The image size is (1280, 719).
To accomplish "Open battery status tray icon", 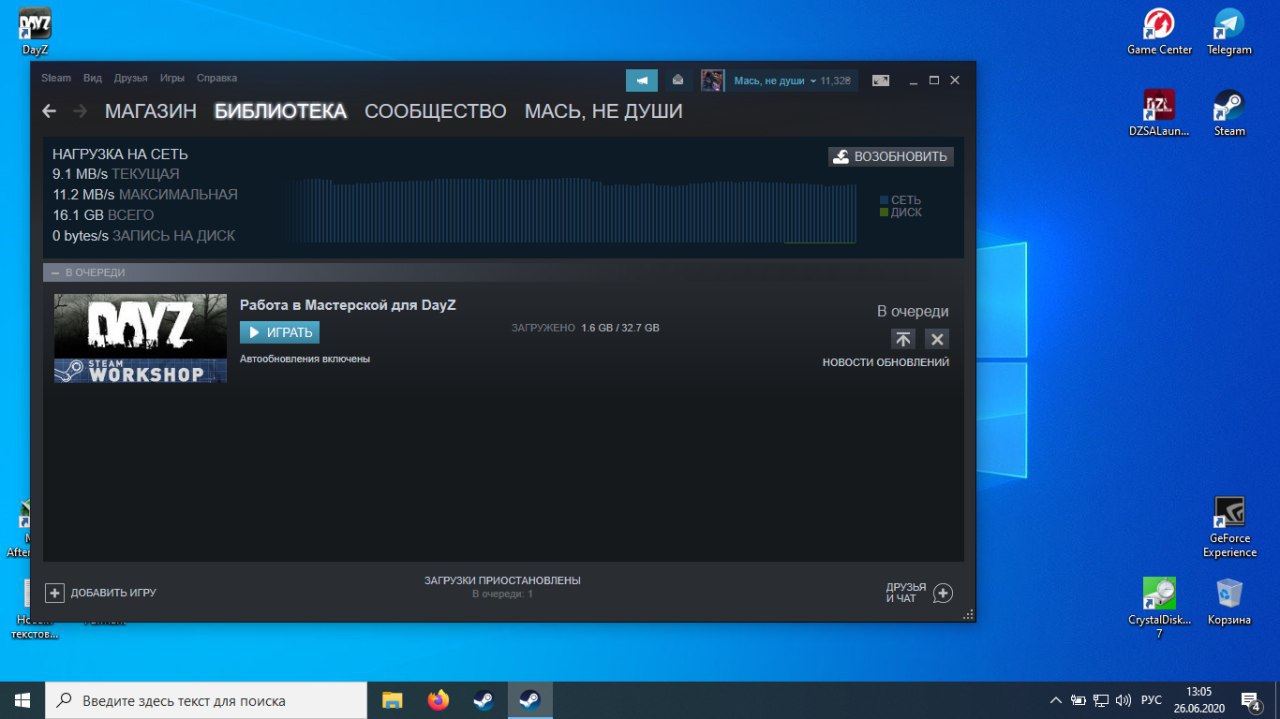I will click(1078, 700).
